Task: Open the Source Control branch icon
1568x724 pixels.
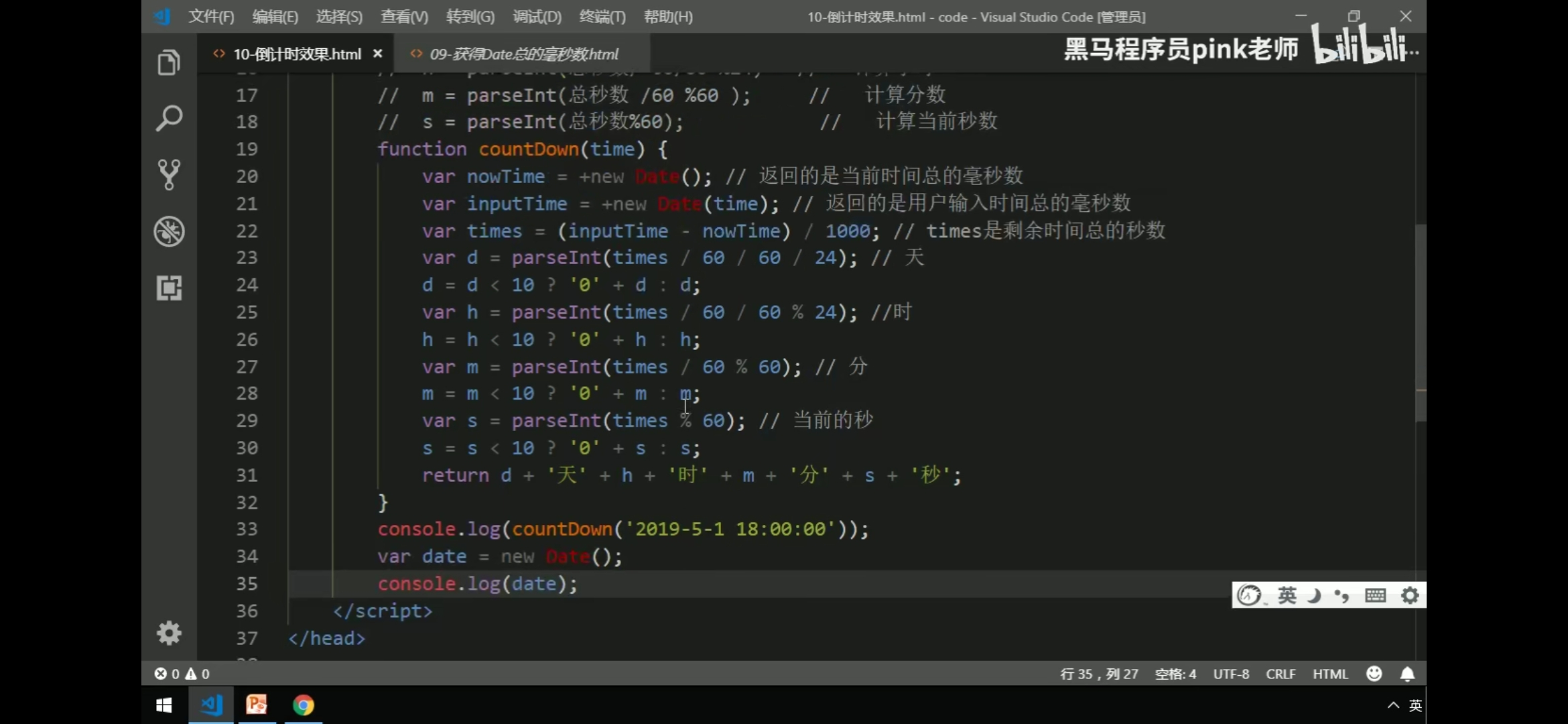Action: coord(169,175)
